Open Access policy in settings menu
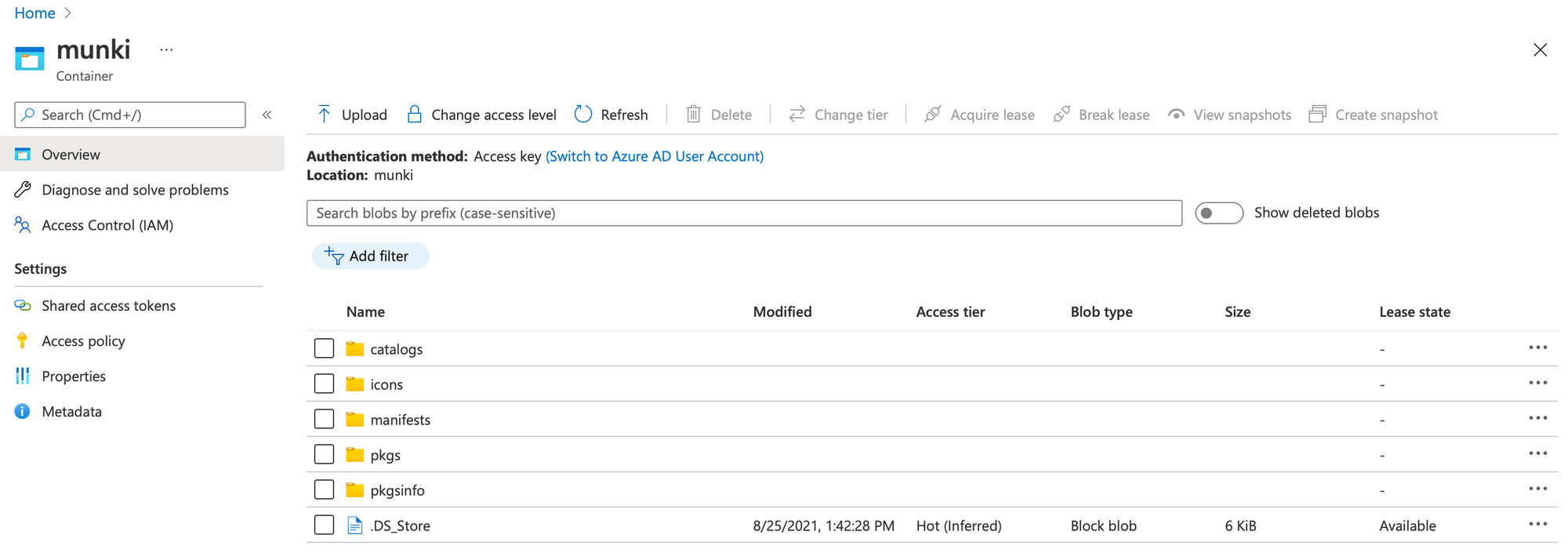Screen dimensions: 1568x553 (x=83, y=341)
